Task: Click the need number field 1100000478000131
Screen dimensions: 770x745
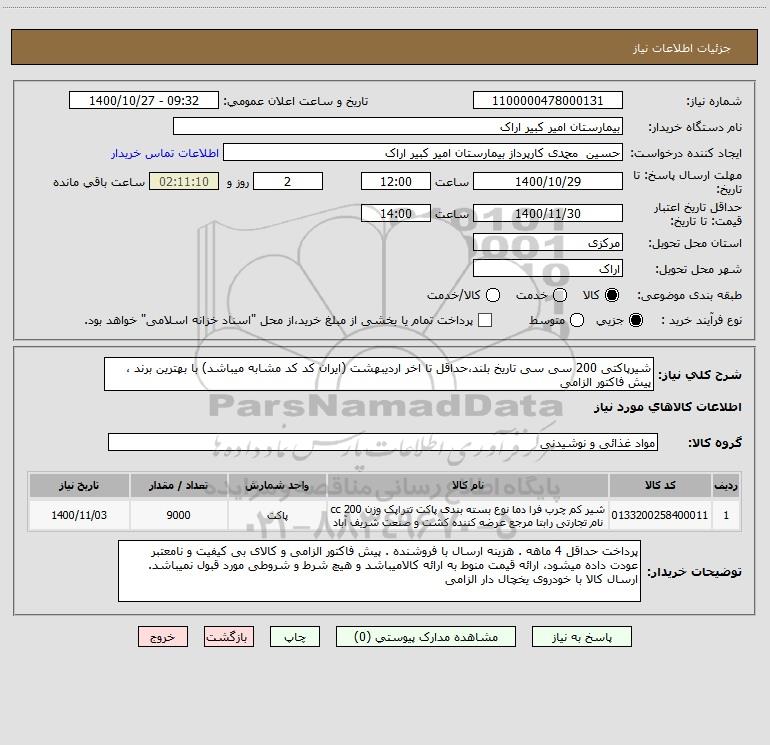Action: pyautogui.click(x=548, y=101)
